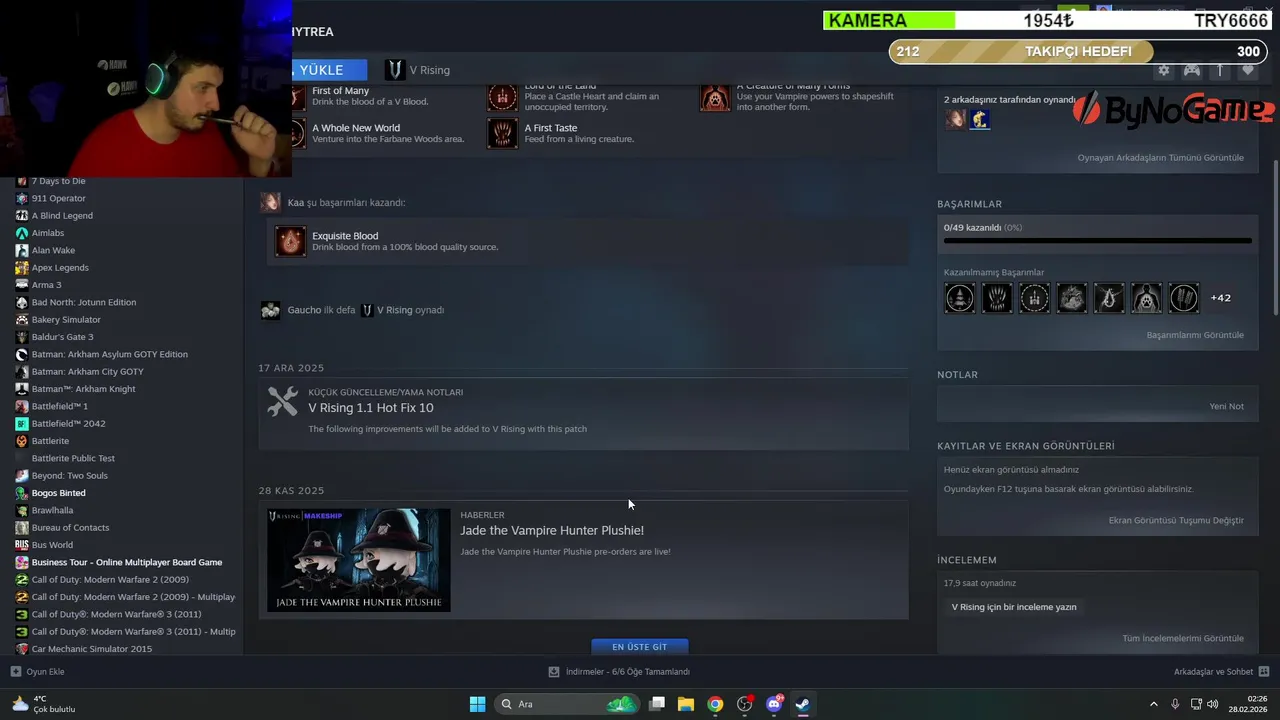Image resolution: width=1280 pixels, height=720 pixels.
Task: Select Bakery Simulator in library
Action: [x=66, y=320]
